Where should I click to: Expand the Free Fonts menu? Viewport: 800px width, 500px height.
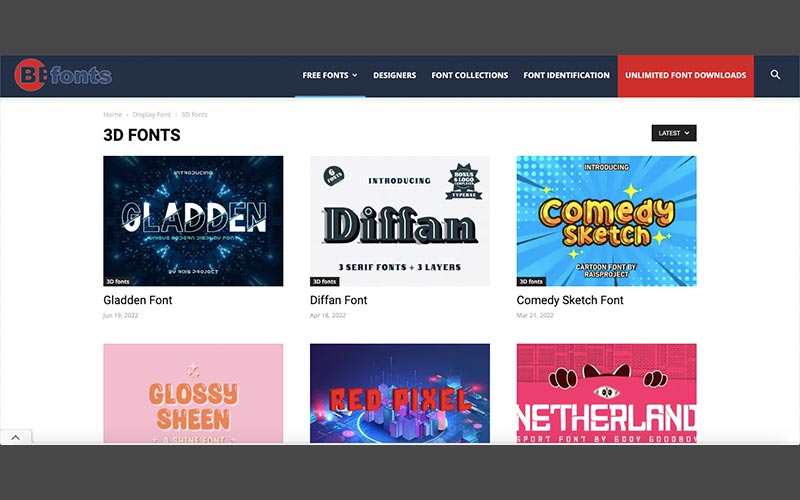pyautogui.click(x=330, y=76)
